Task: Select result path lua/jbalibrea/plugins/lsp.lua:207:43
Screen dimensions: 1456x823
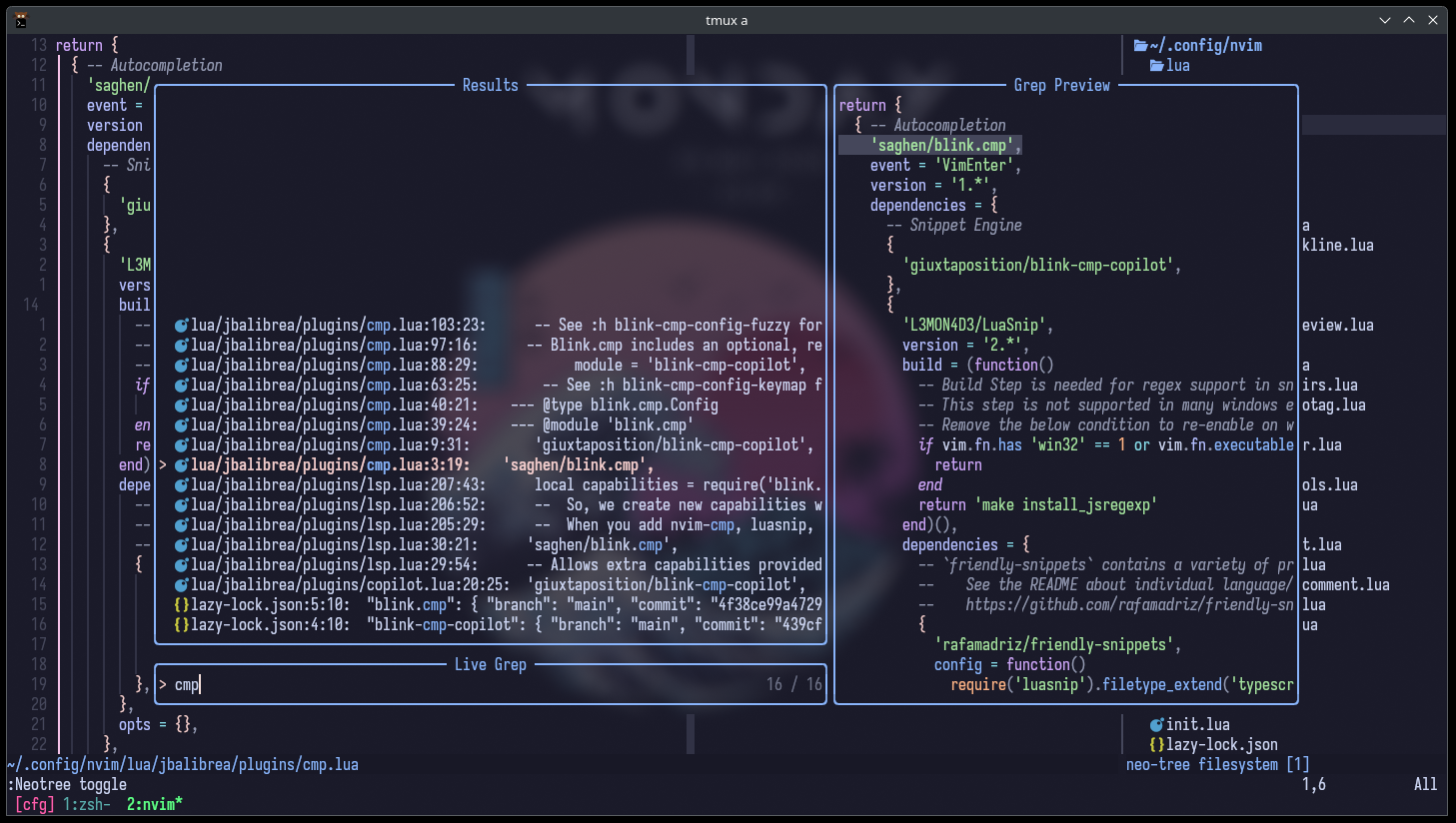Action: coord(338,485)
